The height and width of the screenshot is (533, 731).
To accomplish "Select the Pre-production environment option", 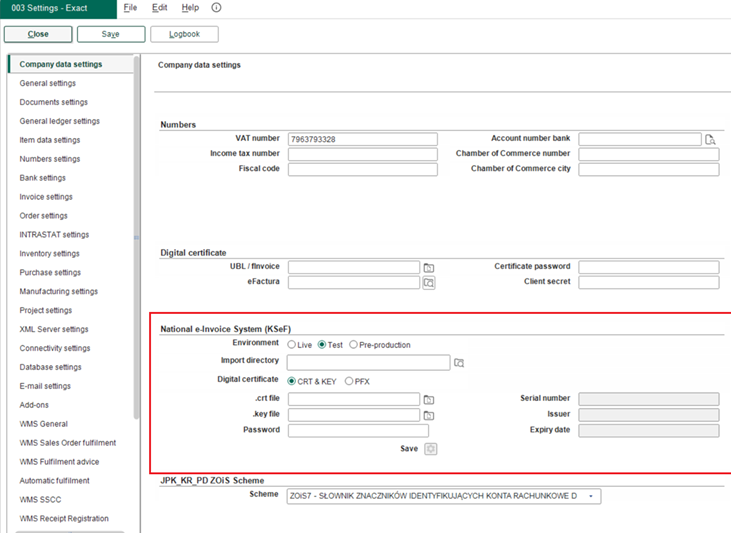I will 354,345.
